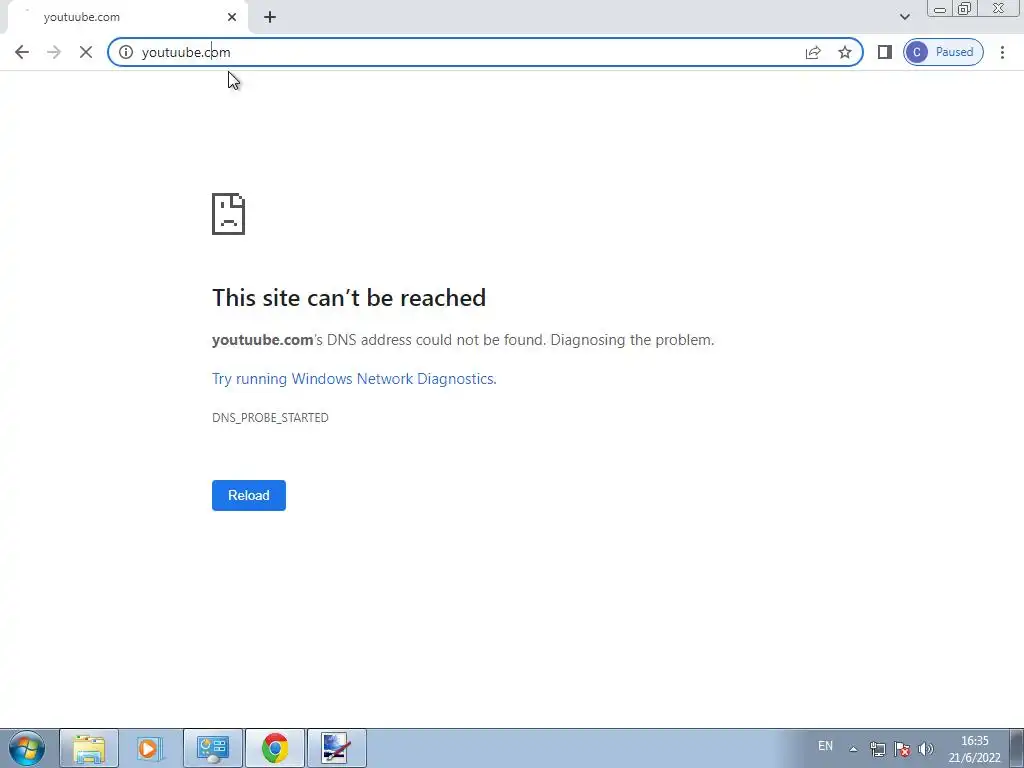Share this page icon
The width and height of the screenshot is (1024, 768).
point(812,52)
